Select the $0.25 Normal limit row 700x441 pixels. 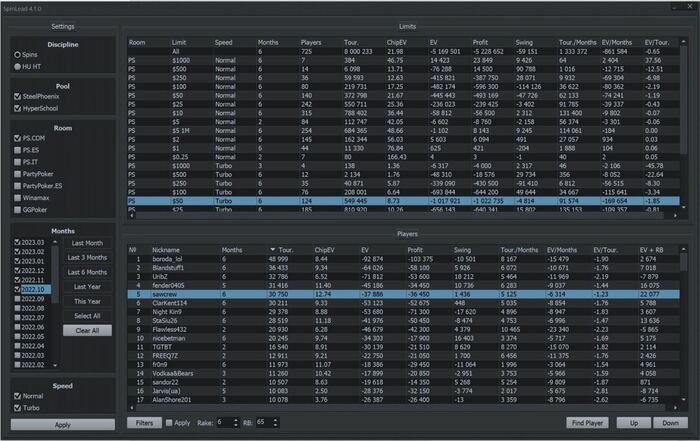click(403, 157)
